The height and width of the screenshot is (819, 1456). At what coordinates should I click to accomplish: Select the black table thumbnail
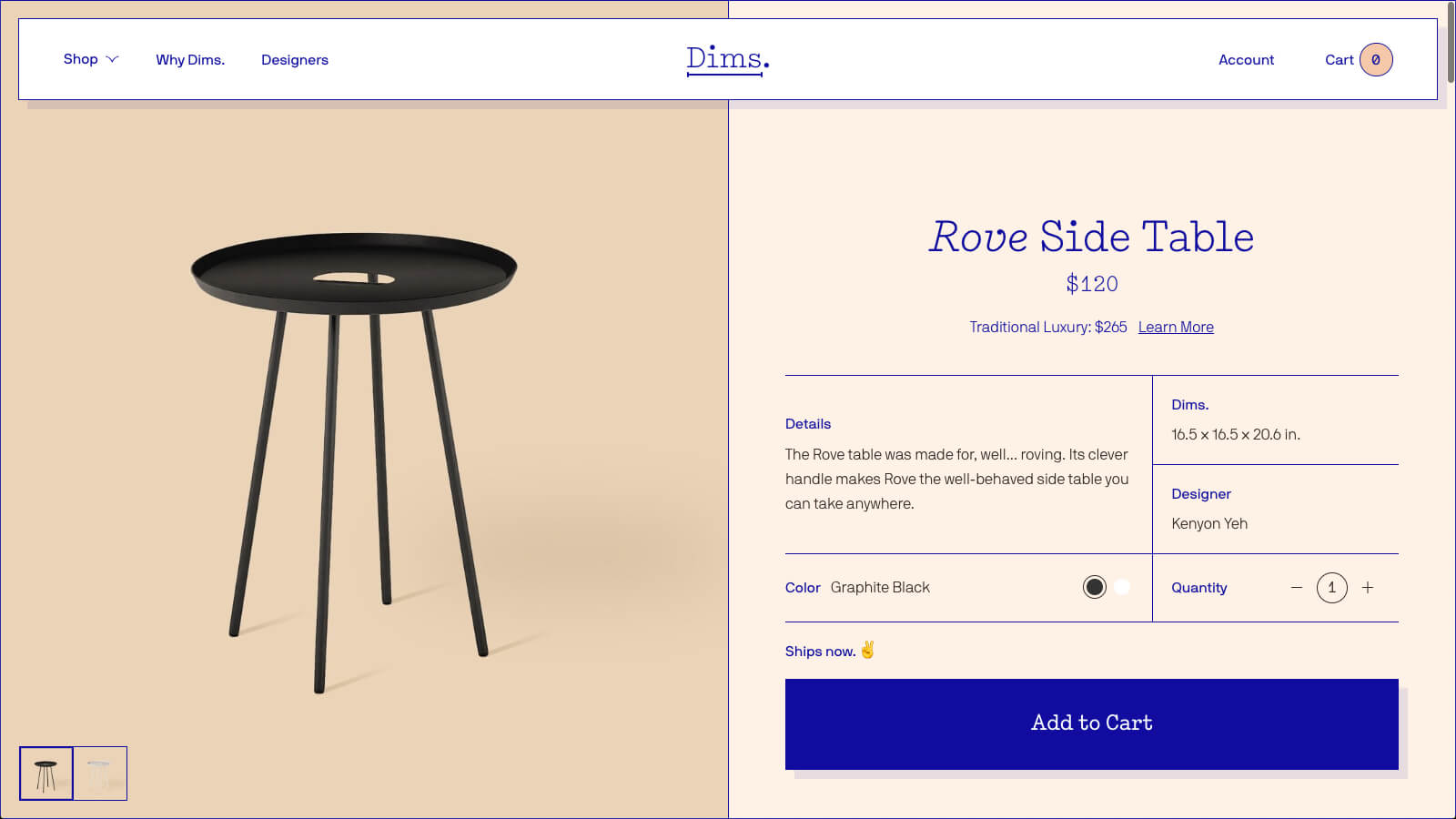[x=46, y=773]
